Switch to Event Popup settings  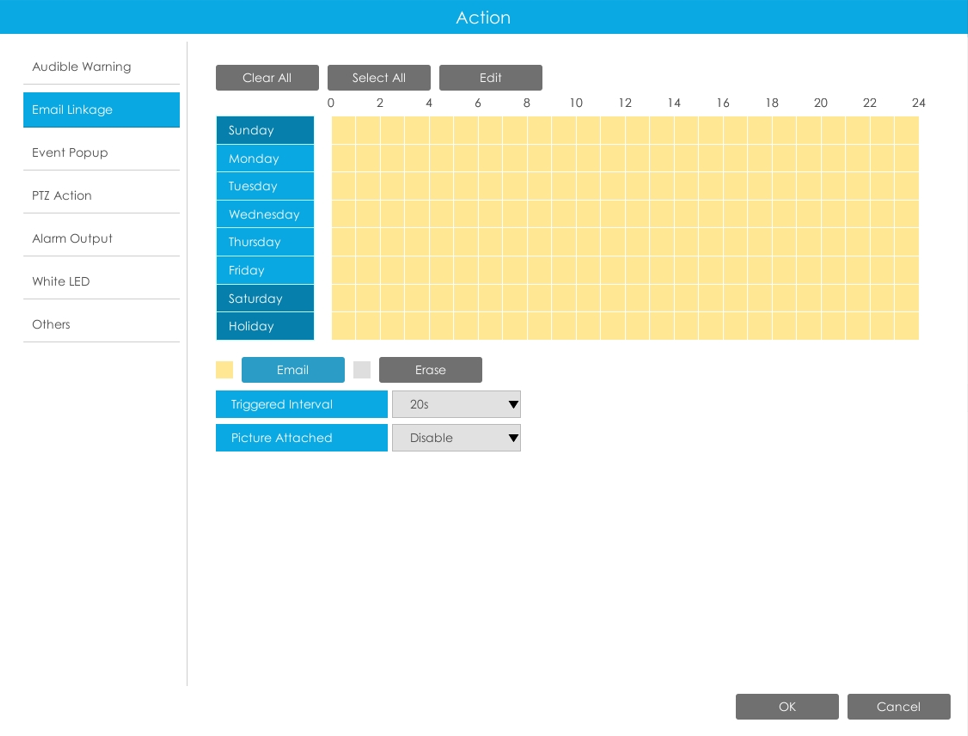[x=101, y=153]
